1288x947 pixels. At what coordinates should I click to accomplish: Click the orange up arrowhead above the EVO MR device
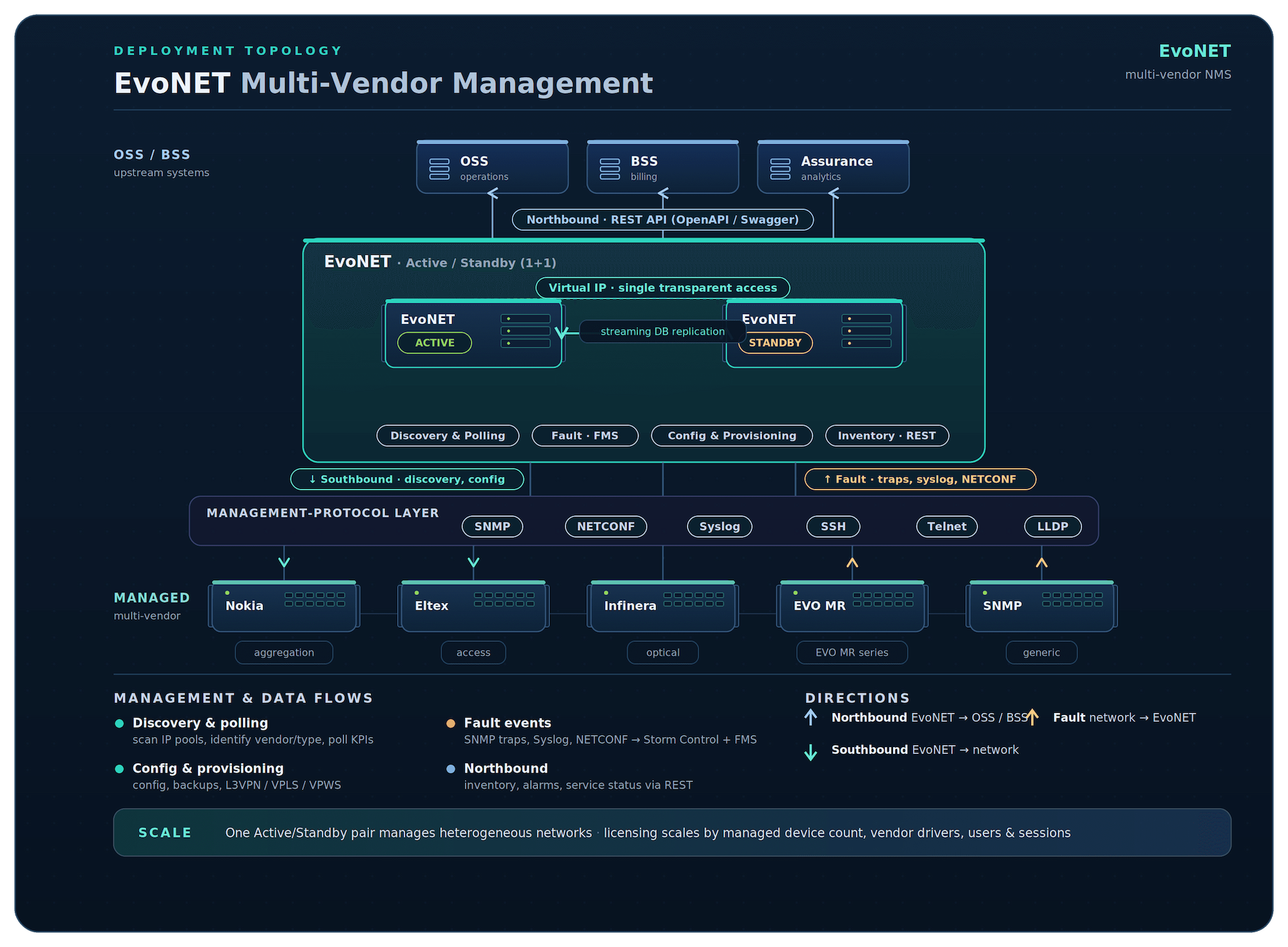852,562
